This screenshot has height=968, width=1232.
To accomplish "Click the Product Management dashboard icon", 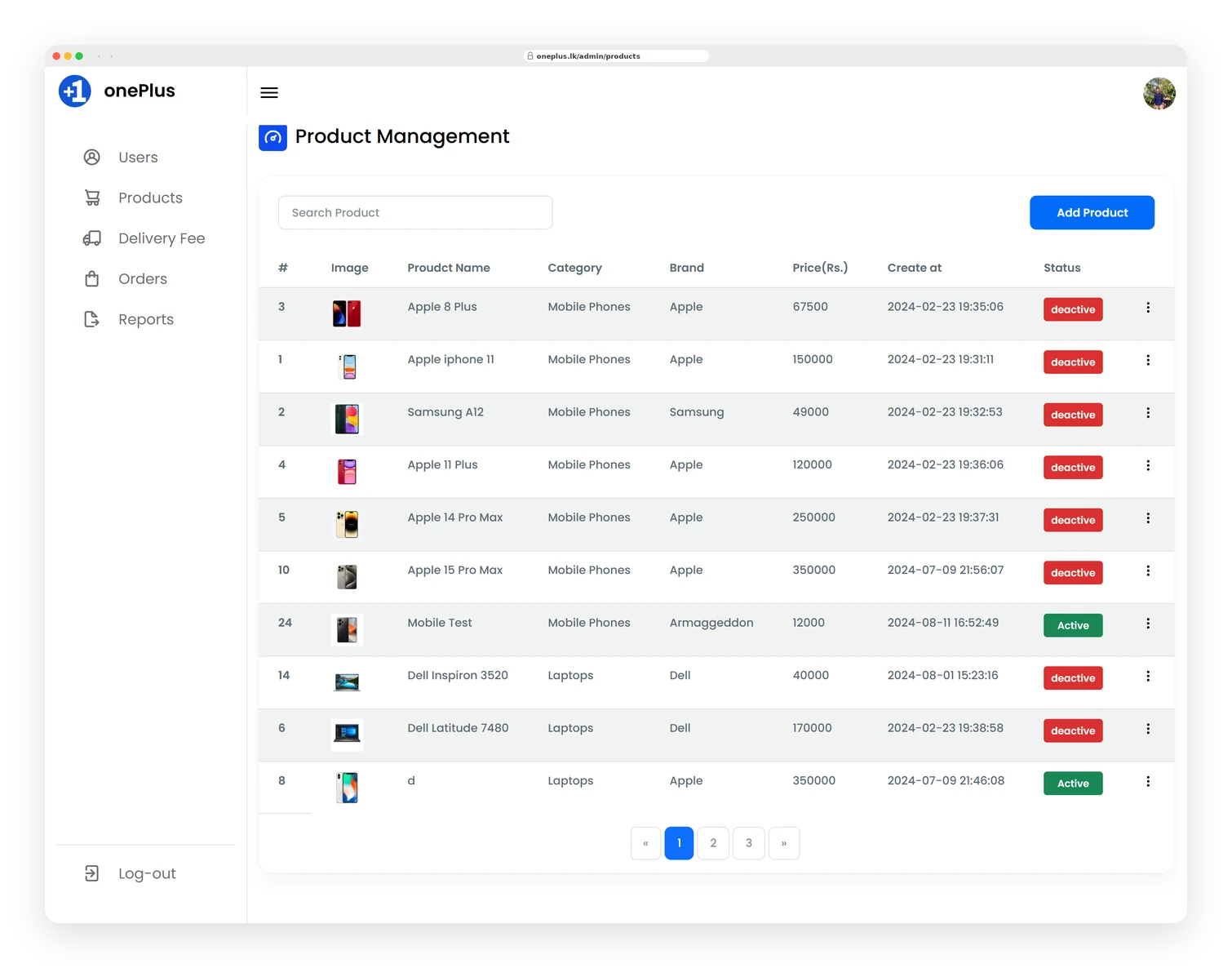I will point(273,137).
